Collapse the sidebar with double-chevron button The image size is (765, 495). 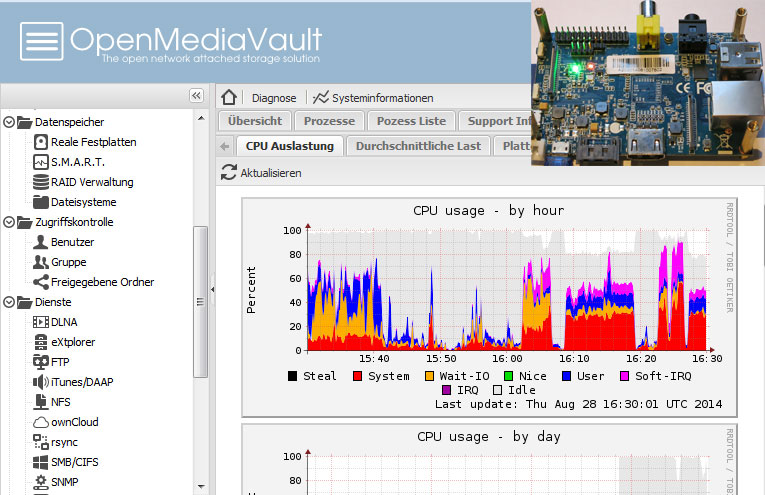click(196, 96)
